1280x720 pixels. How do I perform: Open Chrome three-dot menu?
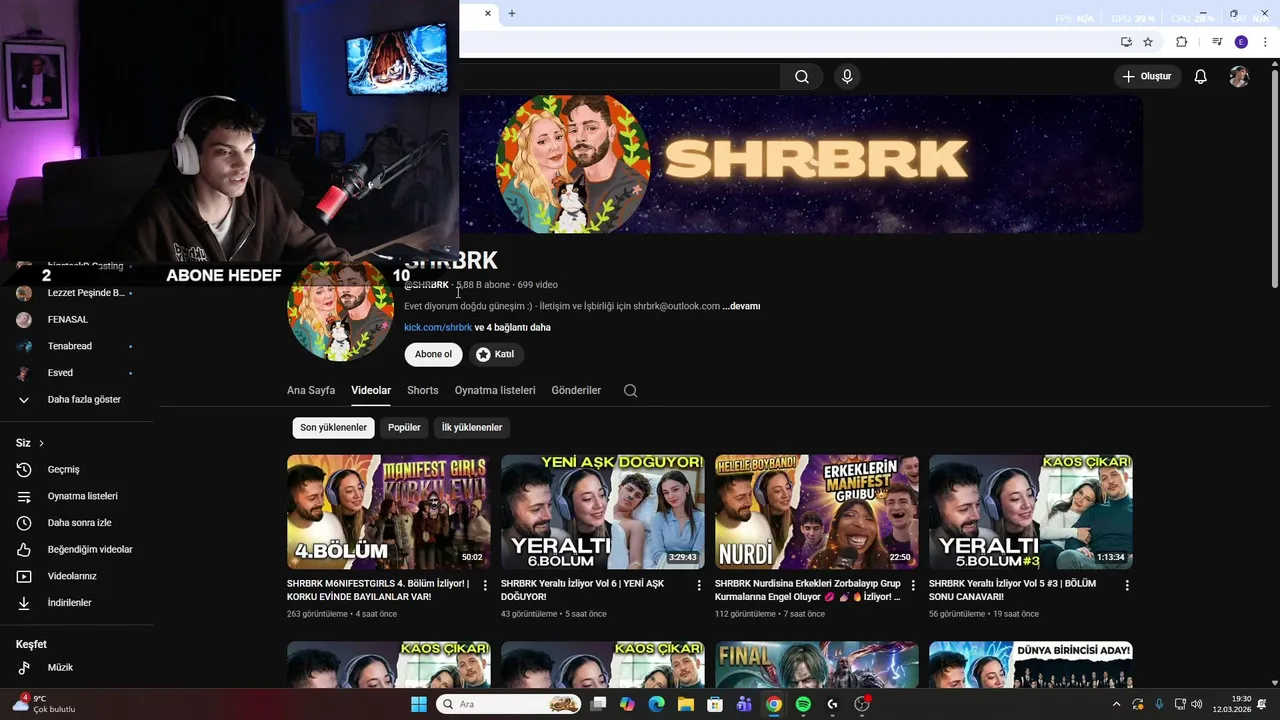pyautogui.click(x=1265, y=42)
